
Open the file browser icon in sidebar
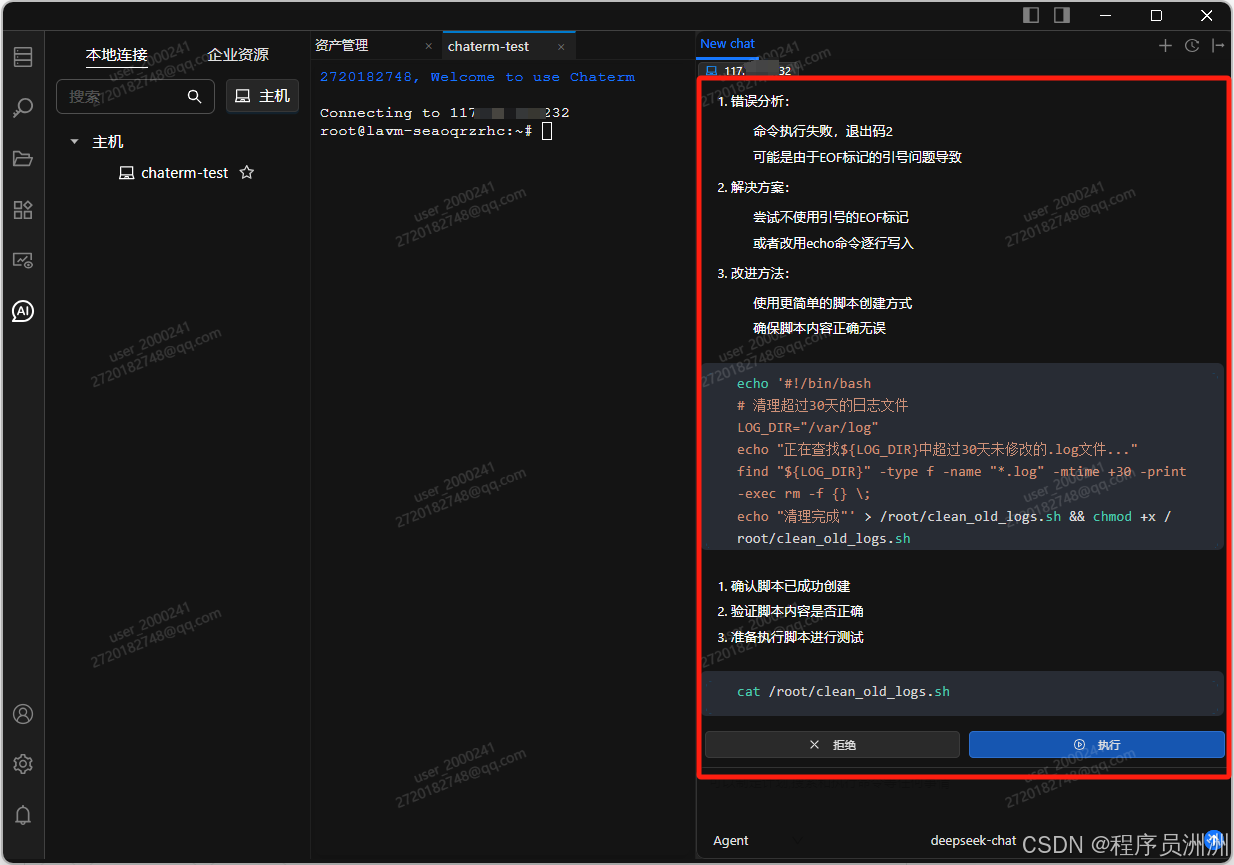(x=23, y=158)
